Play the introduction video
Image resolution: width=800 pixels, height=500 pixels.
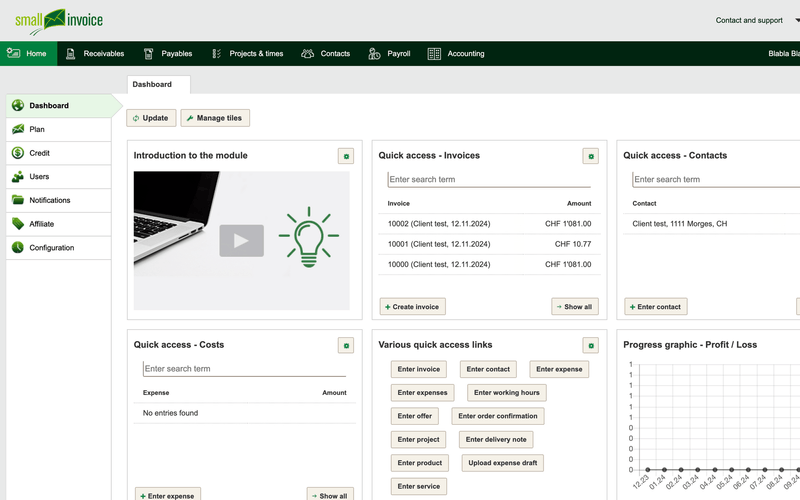click(x=241, y=240)
